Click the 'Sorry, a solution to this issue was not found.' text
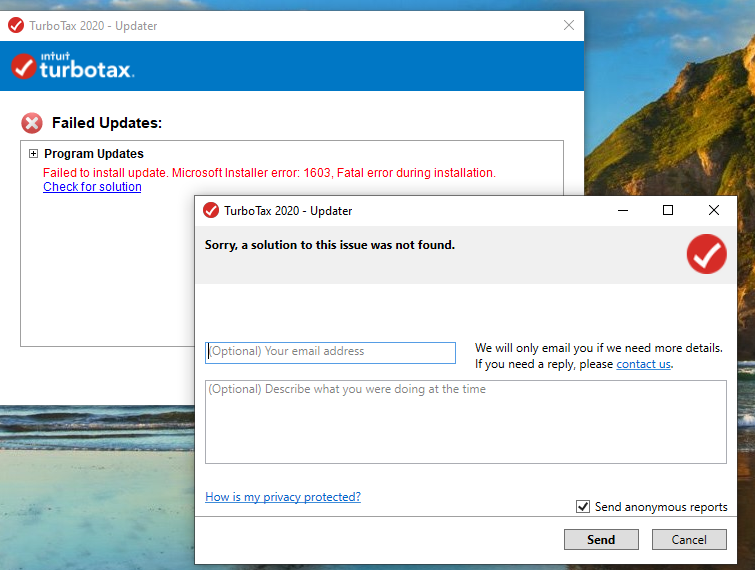Viewport: 755px width, 570px height. coord(330,245)
